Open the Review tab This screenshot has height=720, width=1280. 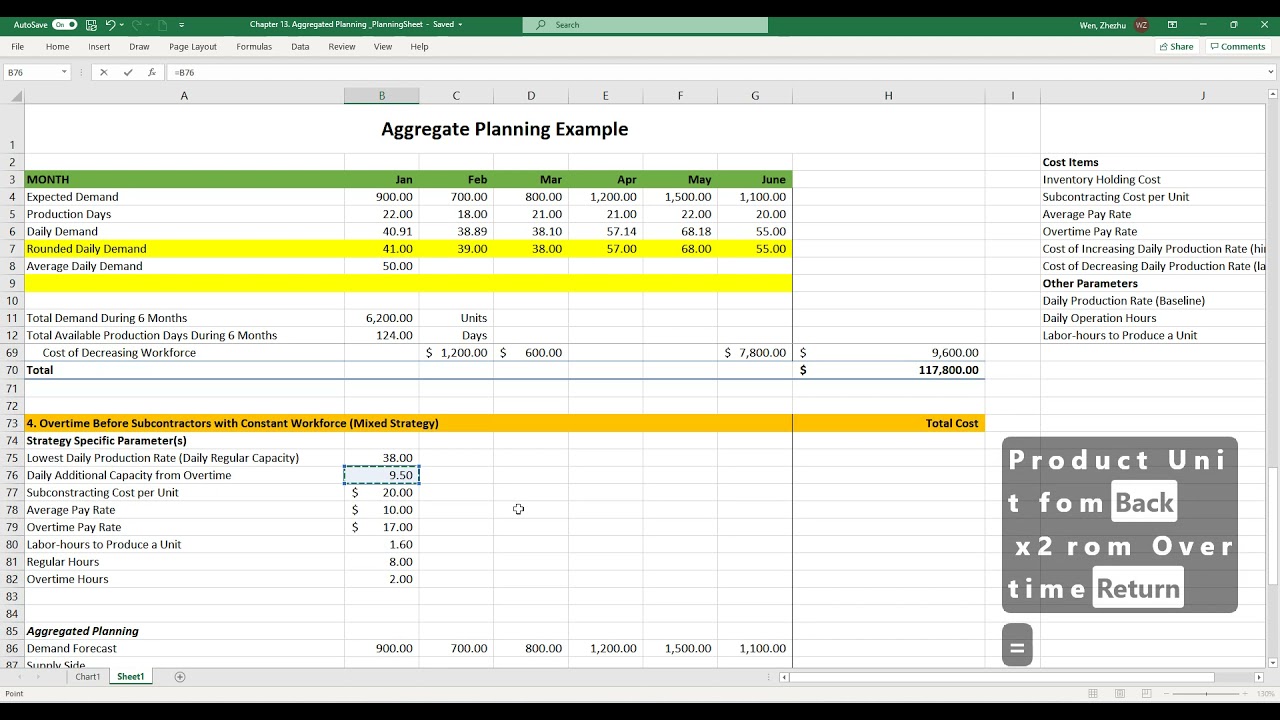[342, 46]
